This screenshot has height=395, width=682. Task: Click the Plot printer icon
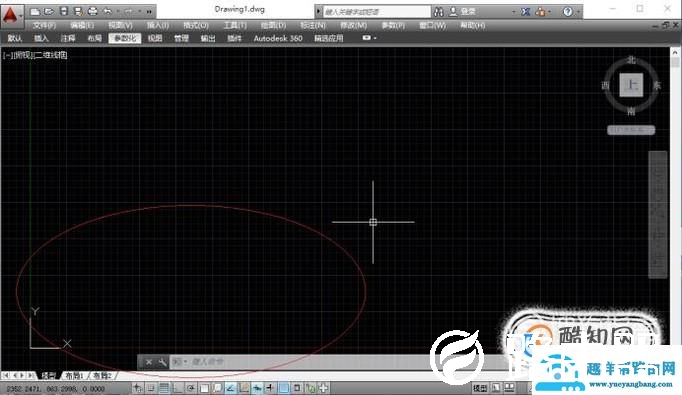click(93, 12)
